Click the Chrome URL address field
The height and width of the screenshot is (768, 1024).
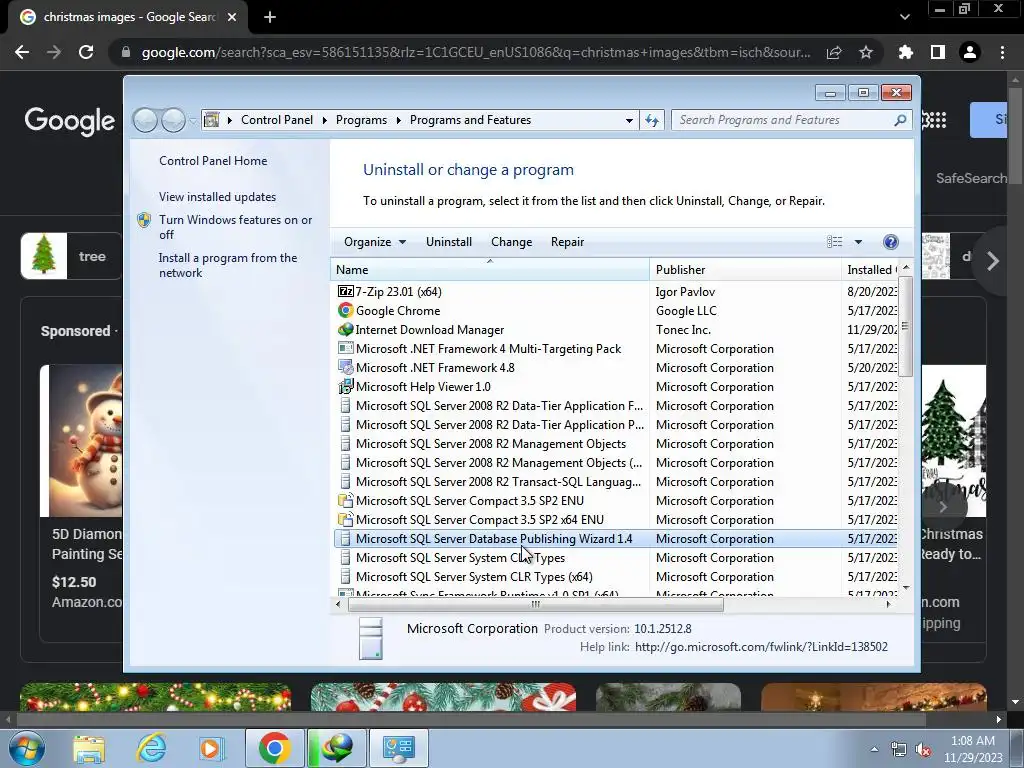[x=475, y=52]
